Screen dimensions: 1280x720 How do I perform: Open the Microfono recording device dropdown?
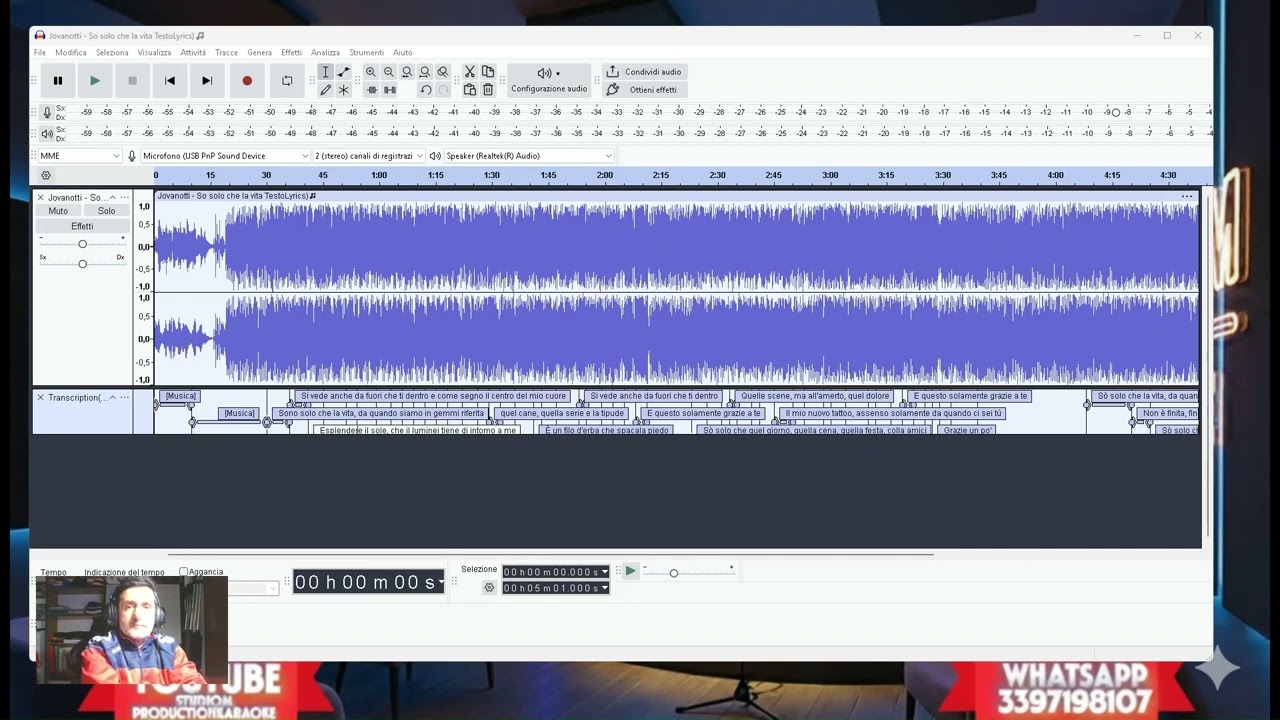[x=225, y=156]
